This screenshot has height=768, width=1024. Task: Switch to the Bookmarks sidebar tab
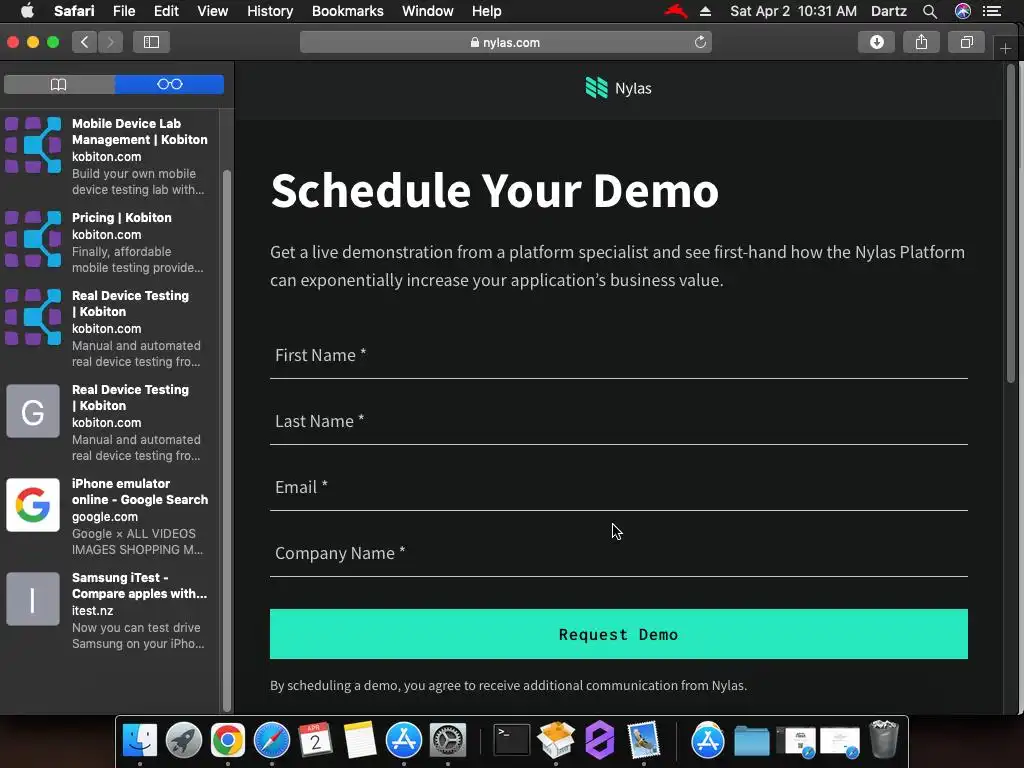click(x=59, y=84)
